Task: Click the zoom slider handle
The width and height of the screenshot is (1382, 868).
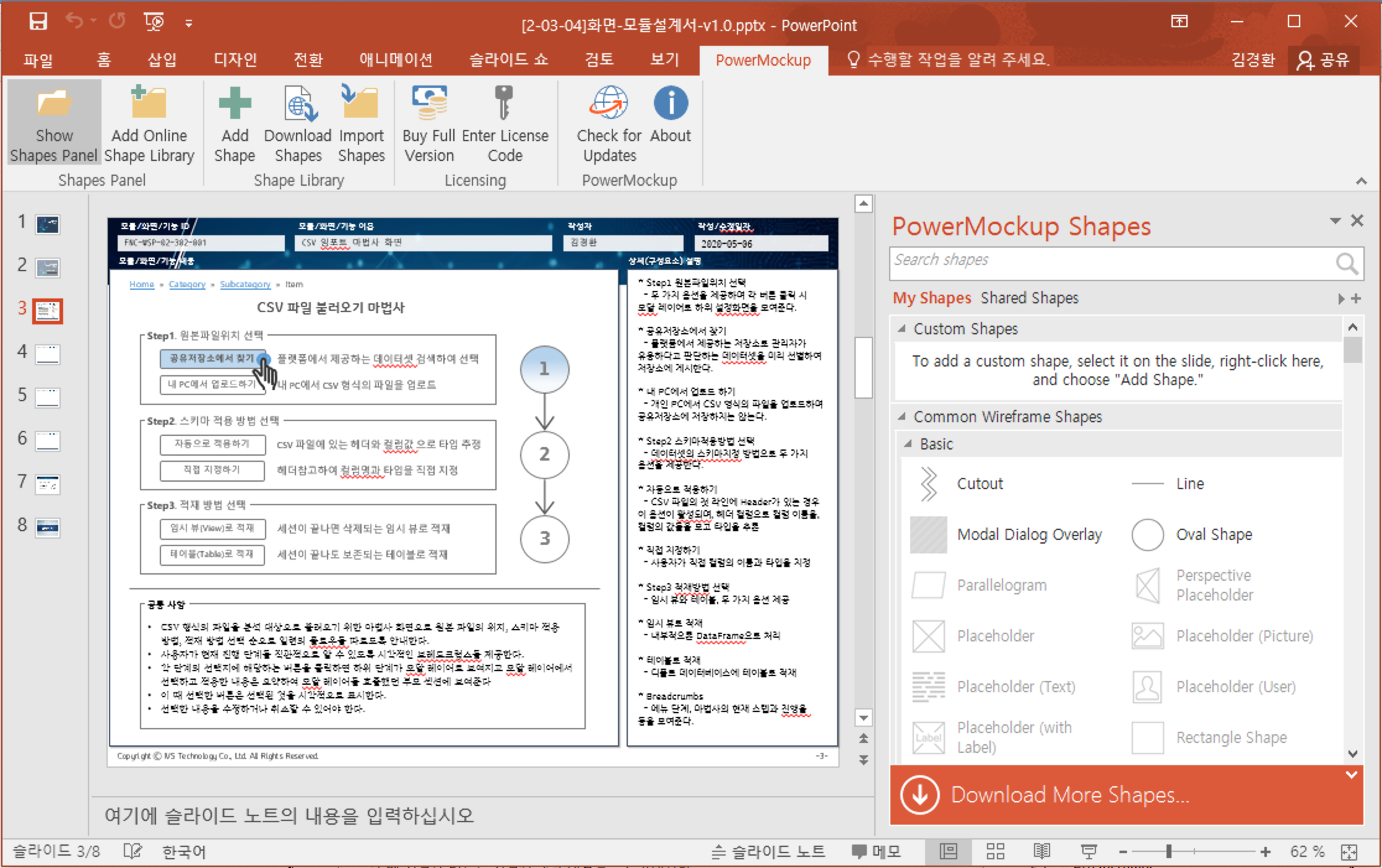Action: point(1168,852)
